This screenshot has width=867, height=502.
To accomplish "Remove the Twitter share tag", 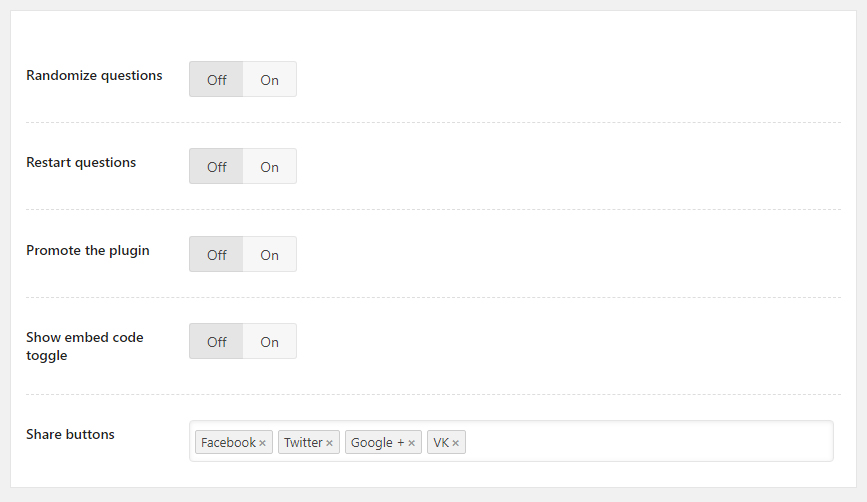I will (329, 443).
